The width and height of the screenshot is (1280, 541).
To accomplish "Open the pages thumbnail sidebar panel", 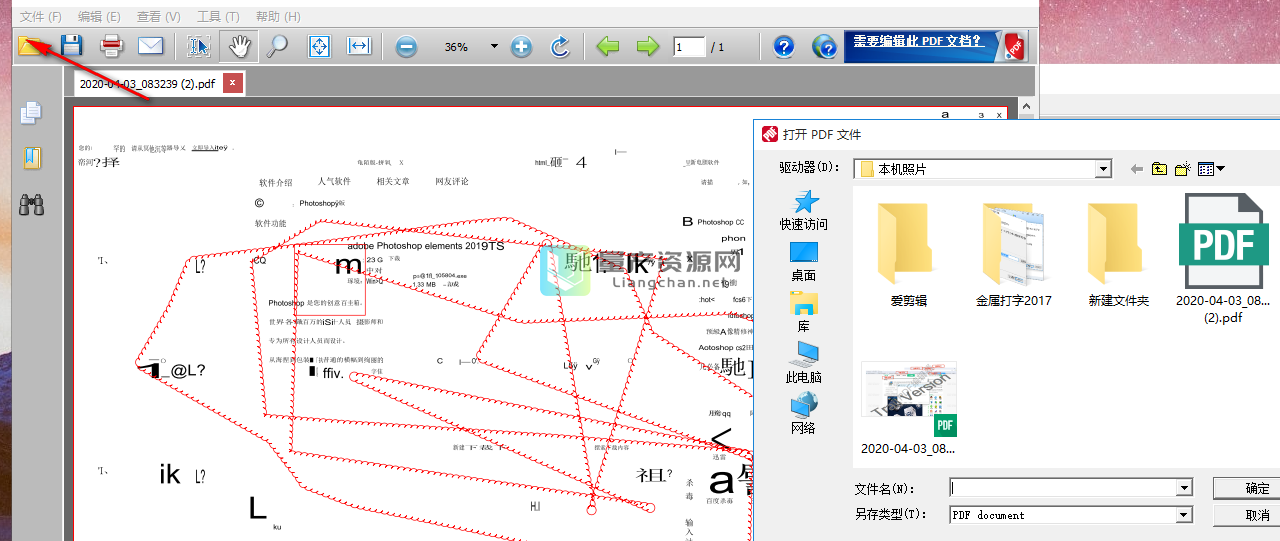I will tap(32, 113).
